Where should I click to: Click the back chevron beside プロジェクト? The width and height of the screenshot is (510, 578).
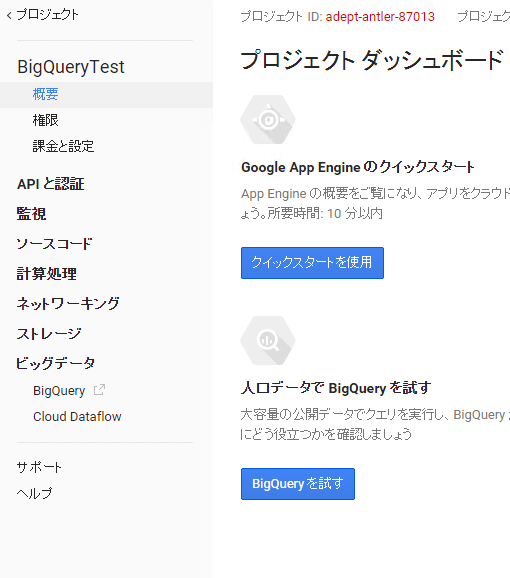[x=9, y=15]
